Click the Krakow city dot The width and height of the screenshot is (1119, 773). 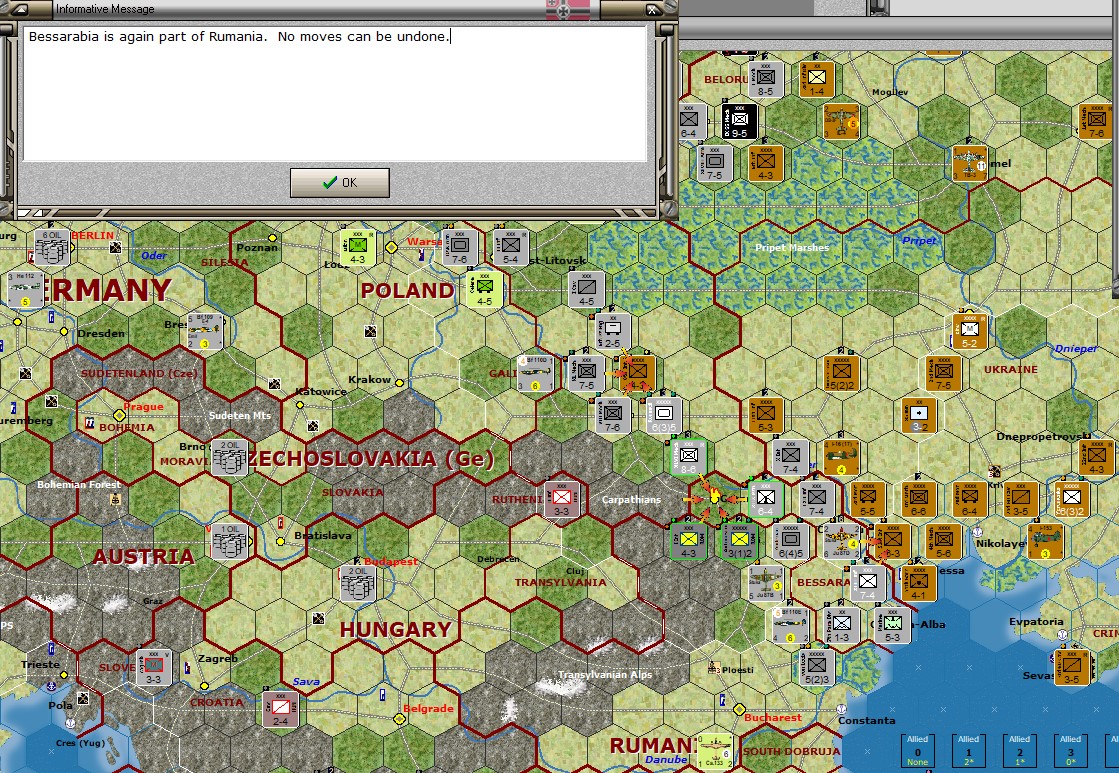pos(400,383)
